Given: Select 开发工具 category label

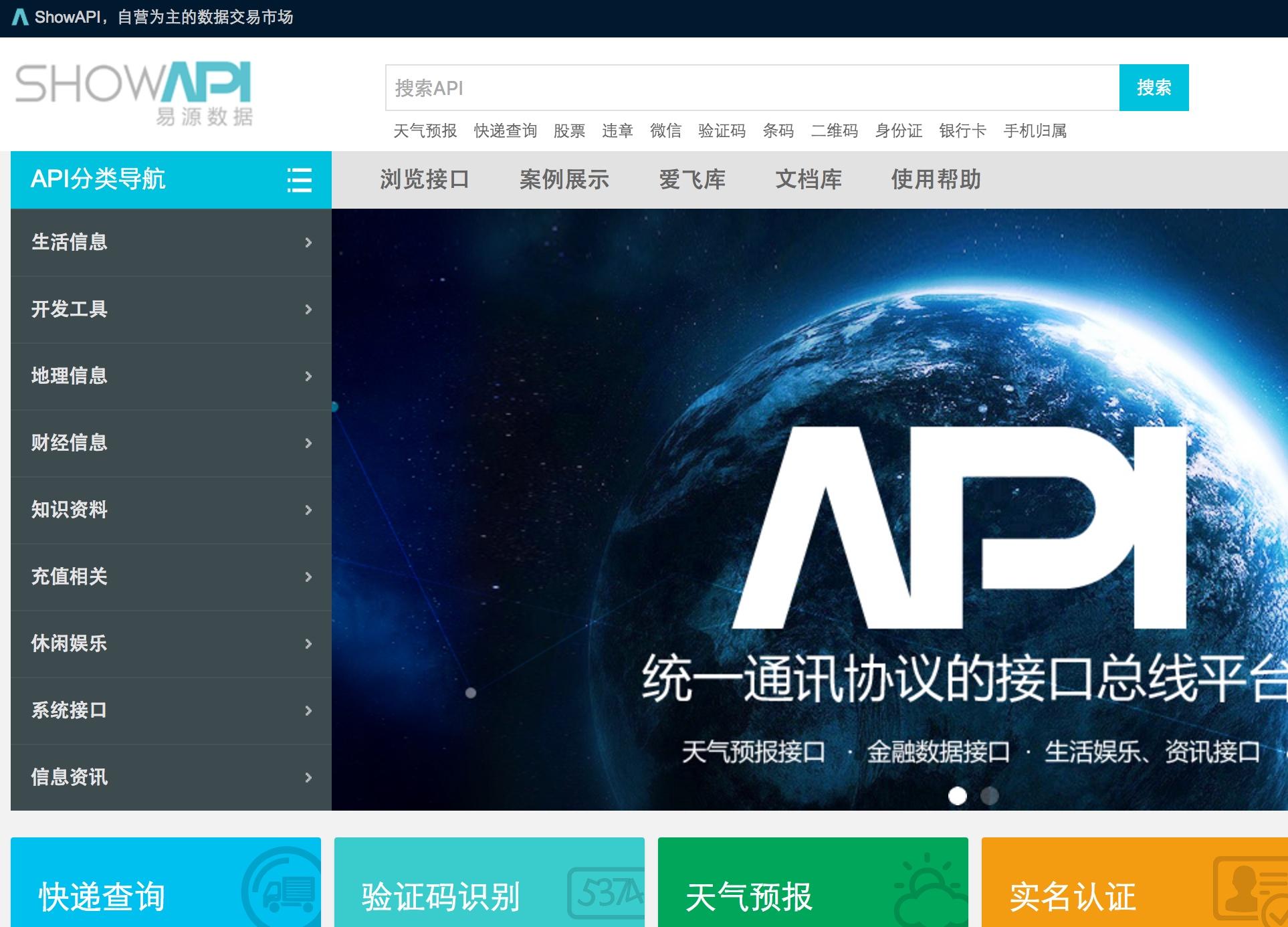Looking at the screenshot, I should [70, 309].
